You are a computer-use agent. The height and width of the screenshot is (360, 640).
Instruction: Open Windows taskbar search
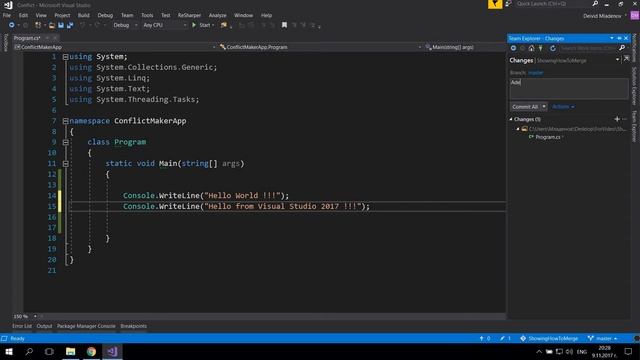point(29,351)
